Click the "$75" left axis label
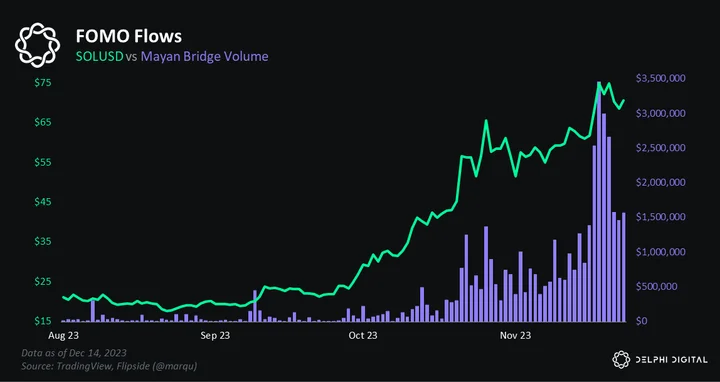 pos(43,83)
